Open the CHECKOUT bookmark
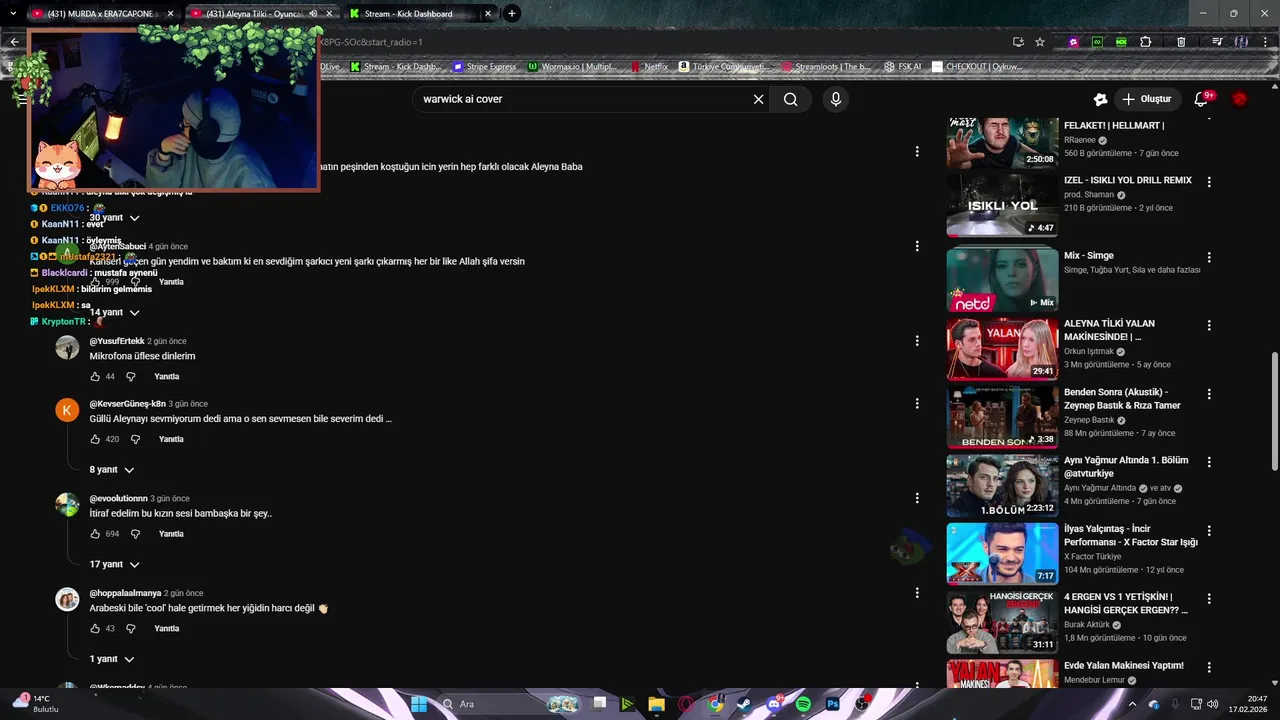The image size is (1280, 720). coord(978,67)
